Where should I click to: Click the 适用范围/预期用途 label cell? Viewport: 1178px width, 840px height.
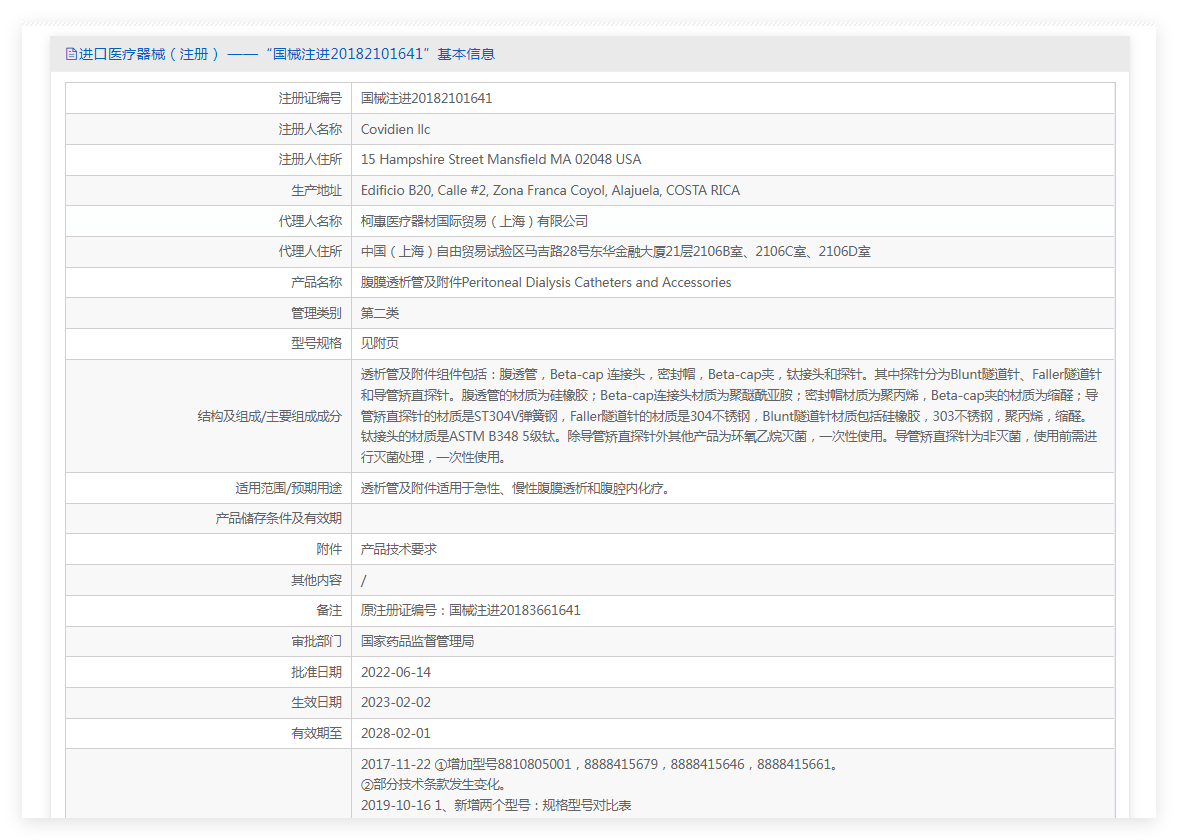coord(209,488)
